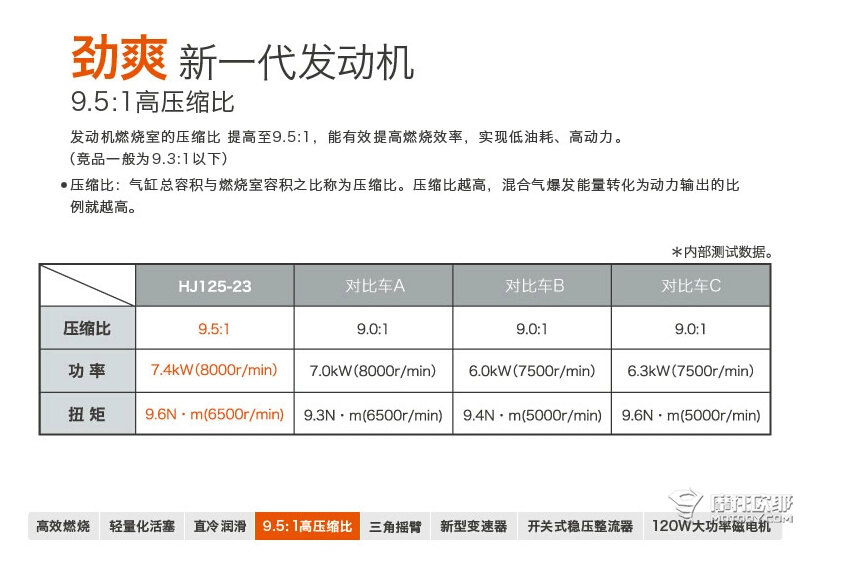Select the 扭矩 row label
847x562 pixels.
coord(87,414)
